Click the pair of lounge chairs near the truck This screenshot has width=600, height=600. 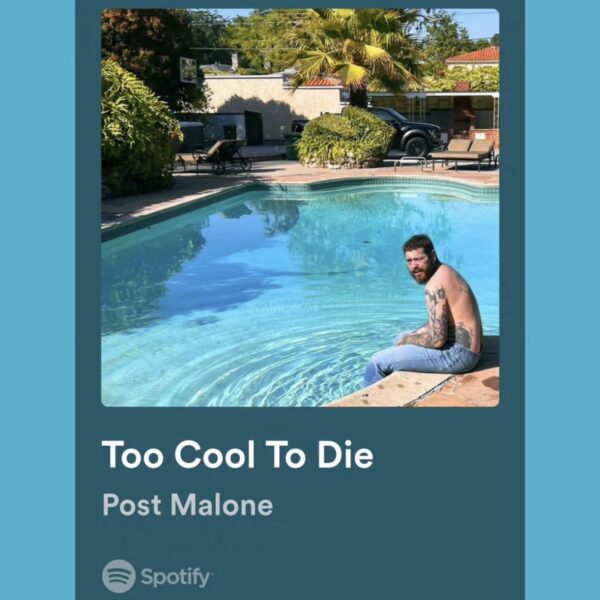(465, 153)
